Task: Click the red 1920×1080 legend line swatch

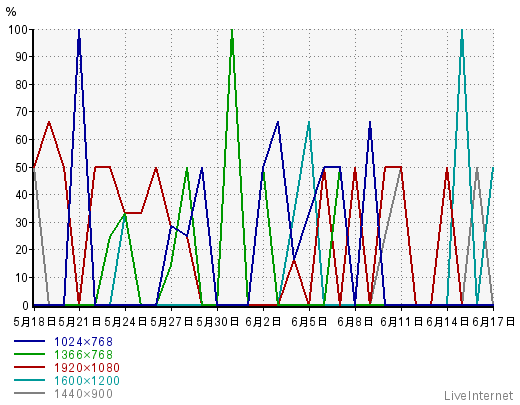Action: click(x=29, y=367)
